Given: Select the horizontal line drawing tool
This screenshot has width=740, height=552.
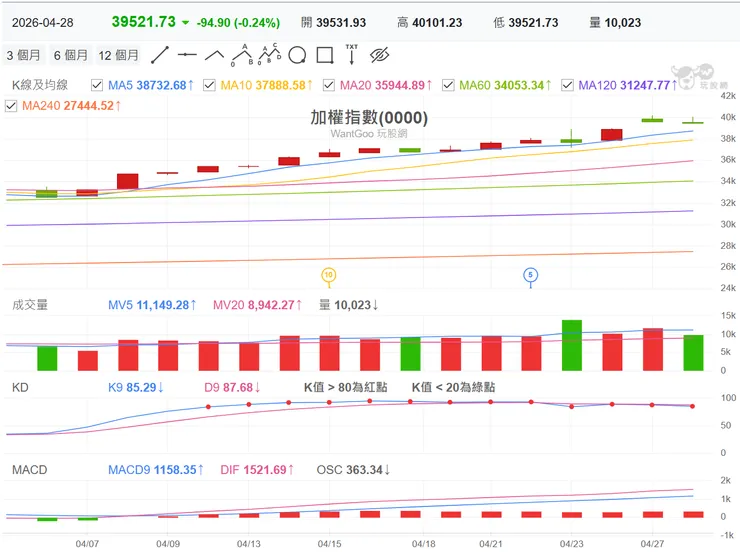Looking at the screenshot, I should pyautogui.click(x=187, y=55).
